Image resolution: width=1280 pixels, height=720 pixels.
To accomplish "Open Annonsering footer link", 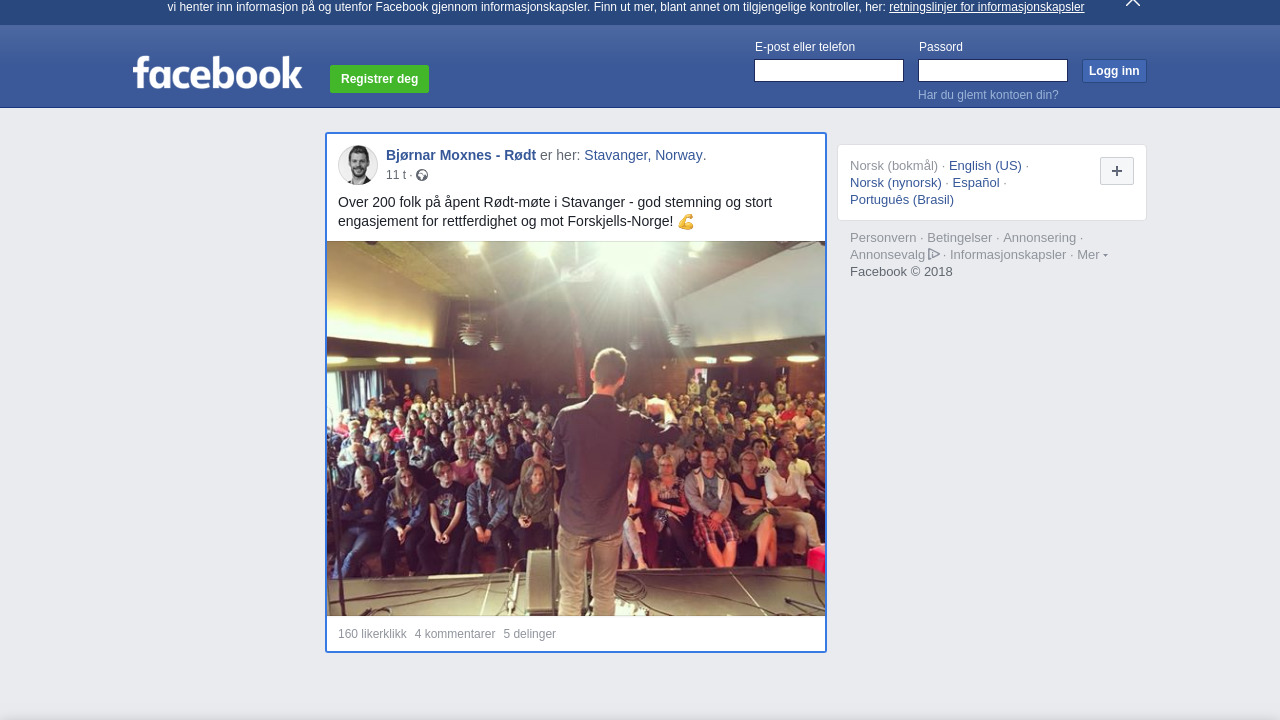I will (x=1039, y=238).
